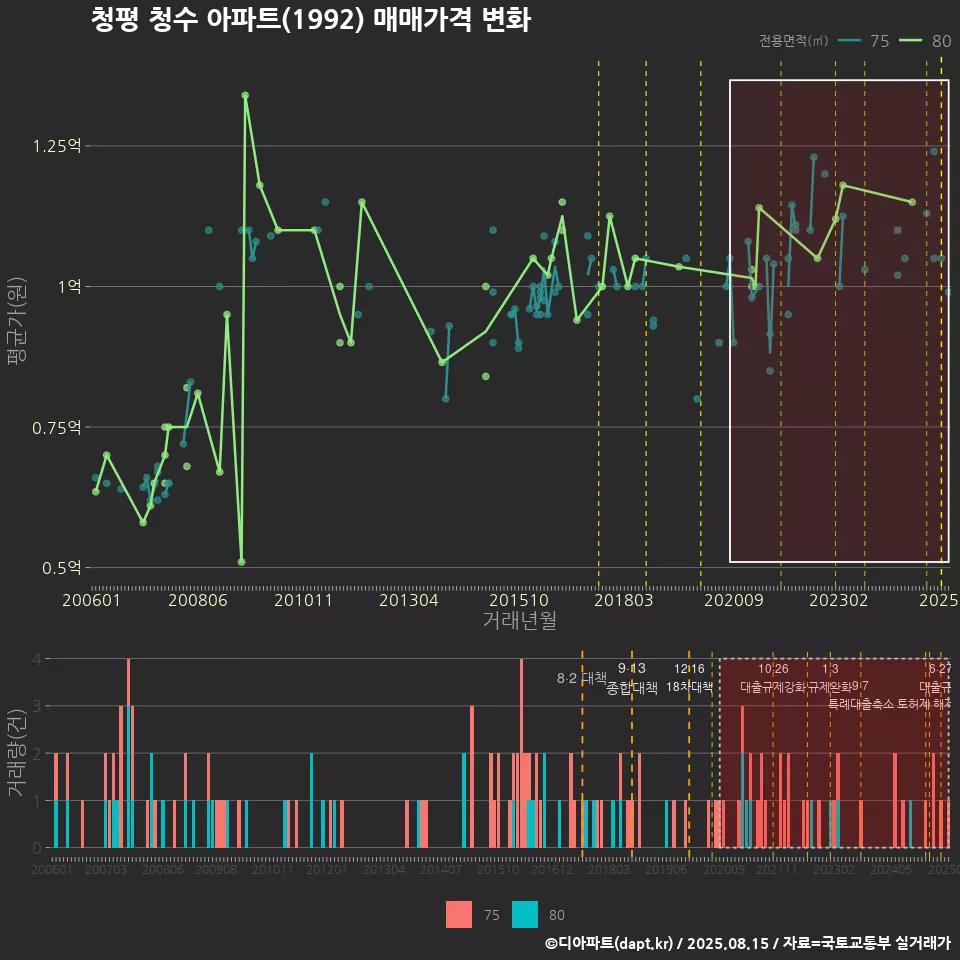The height and width of the screenshot is (960, 960).
Task: Click the ©디아파트(dapt.kr) source credit footer
Action: [x=748, y=943]
